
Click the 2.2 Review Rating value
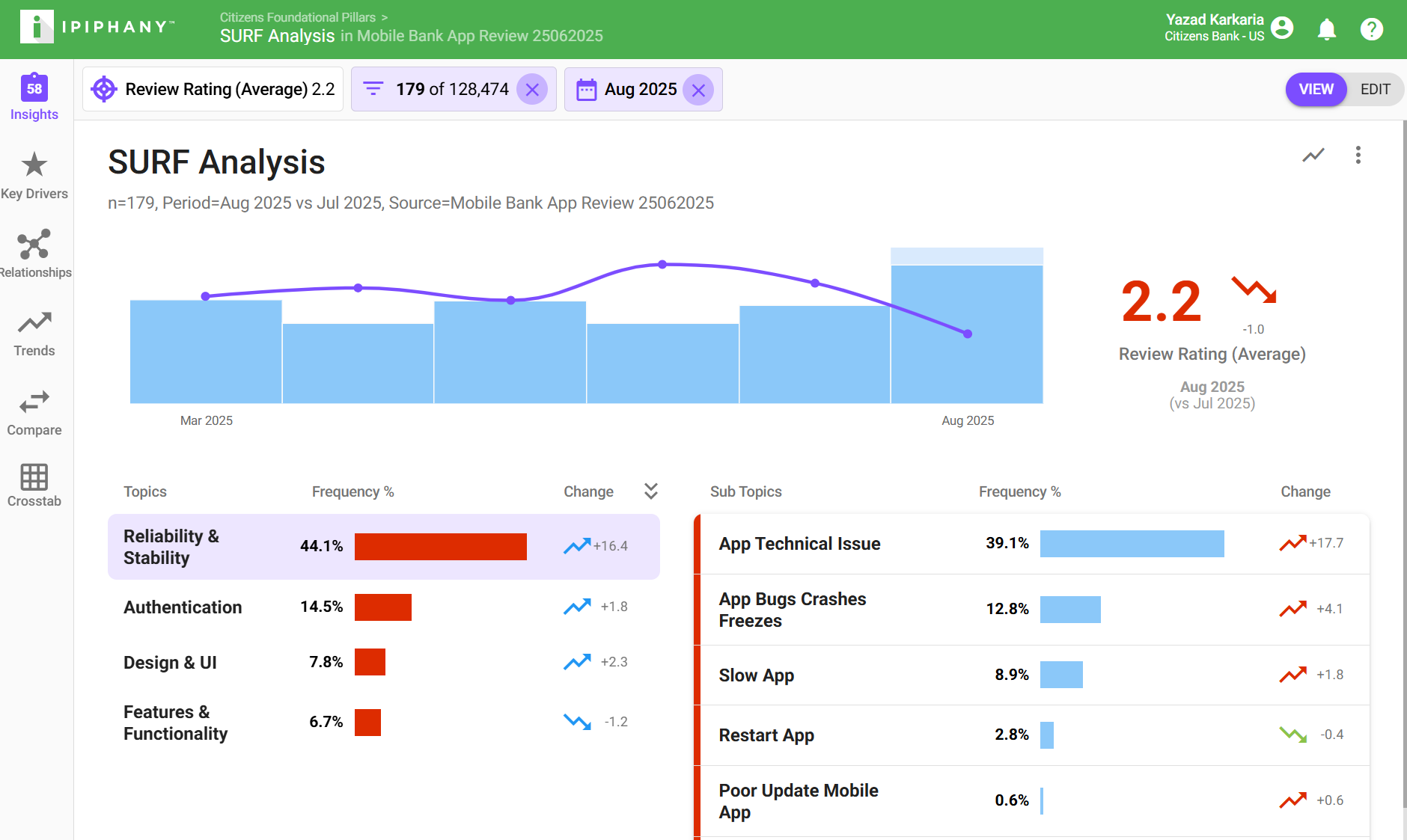[x=1161, y=302]
